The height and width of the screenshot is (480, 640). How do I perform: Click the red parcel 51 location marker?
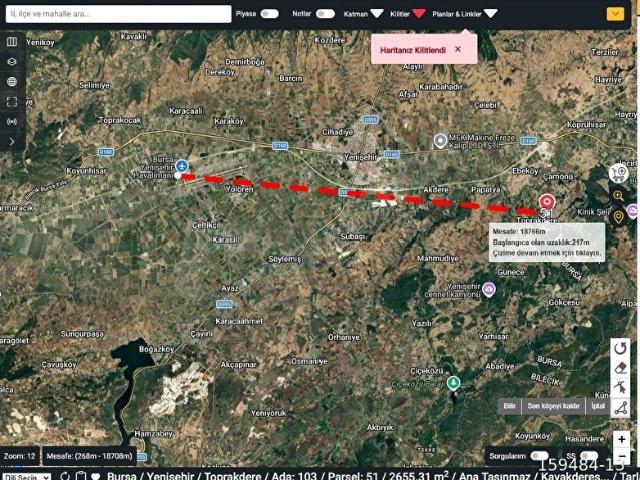click(547, 202)
